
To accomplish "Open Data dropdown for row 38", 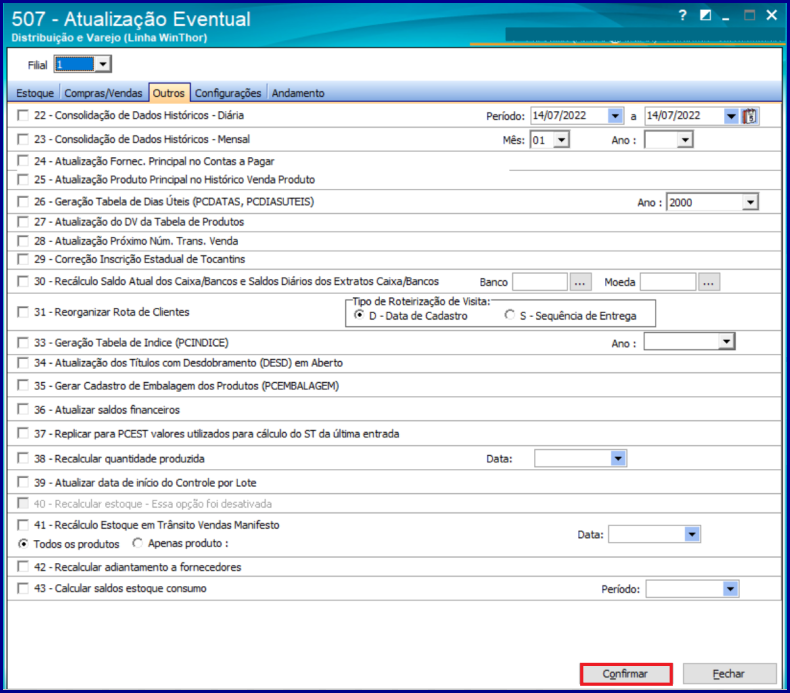I will 618,458.
